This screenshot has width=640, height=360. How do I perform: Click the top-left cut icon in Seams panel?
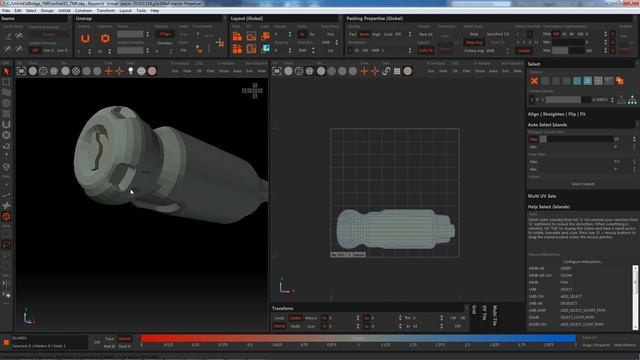coord(8,36)
